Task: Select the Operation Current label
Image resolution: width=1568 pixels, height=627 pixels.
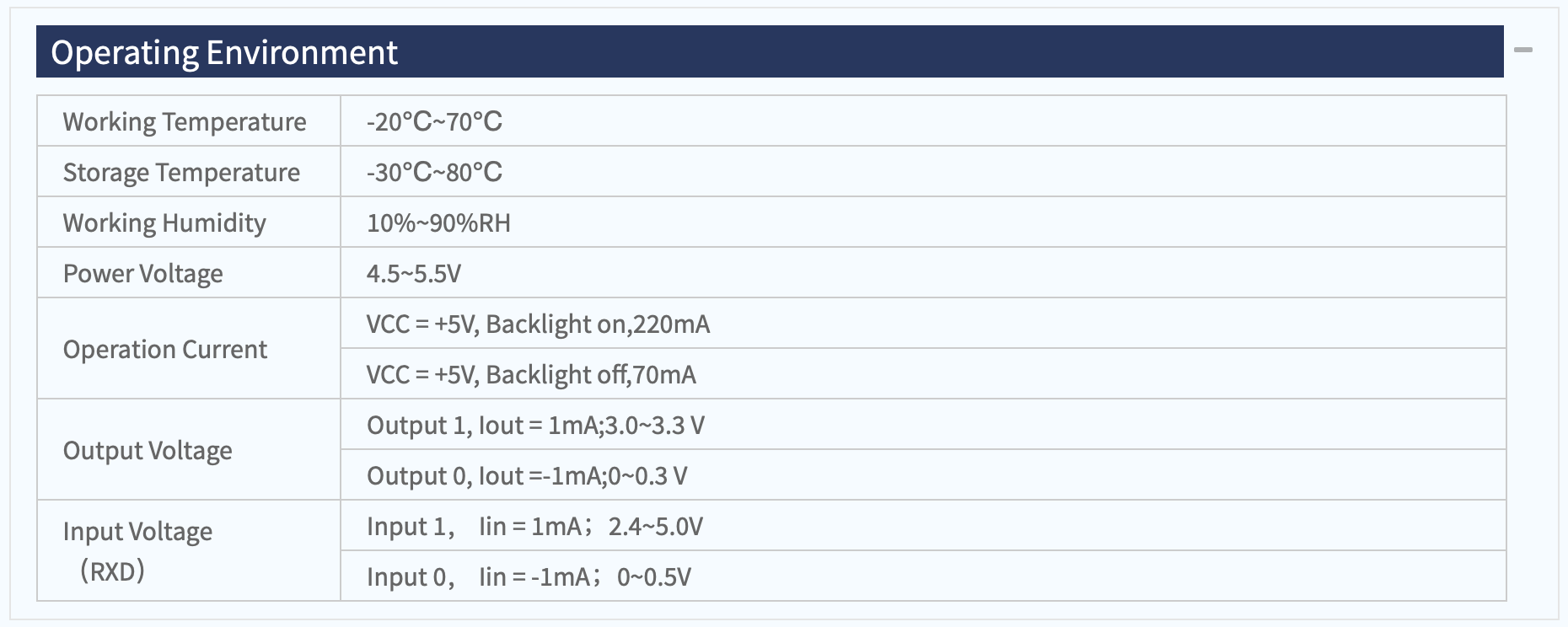Action: click(x=165, y=349)
